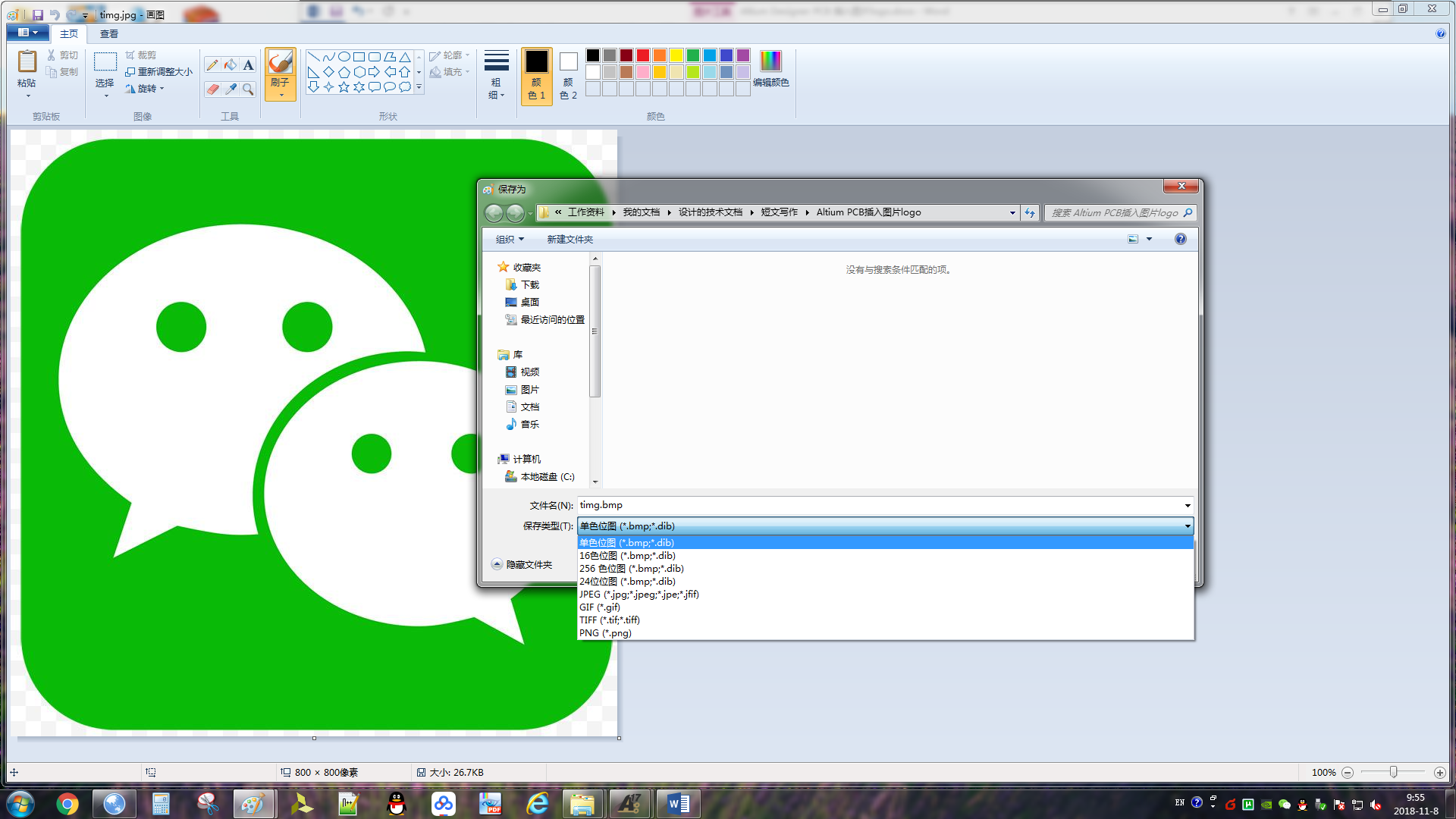Image resolution: width=1456 pixels, height=819 pixels.
Task: Select the Pencil tool in Paint
Action: (212, 65)
